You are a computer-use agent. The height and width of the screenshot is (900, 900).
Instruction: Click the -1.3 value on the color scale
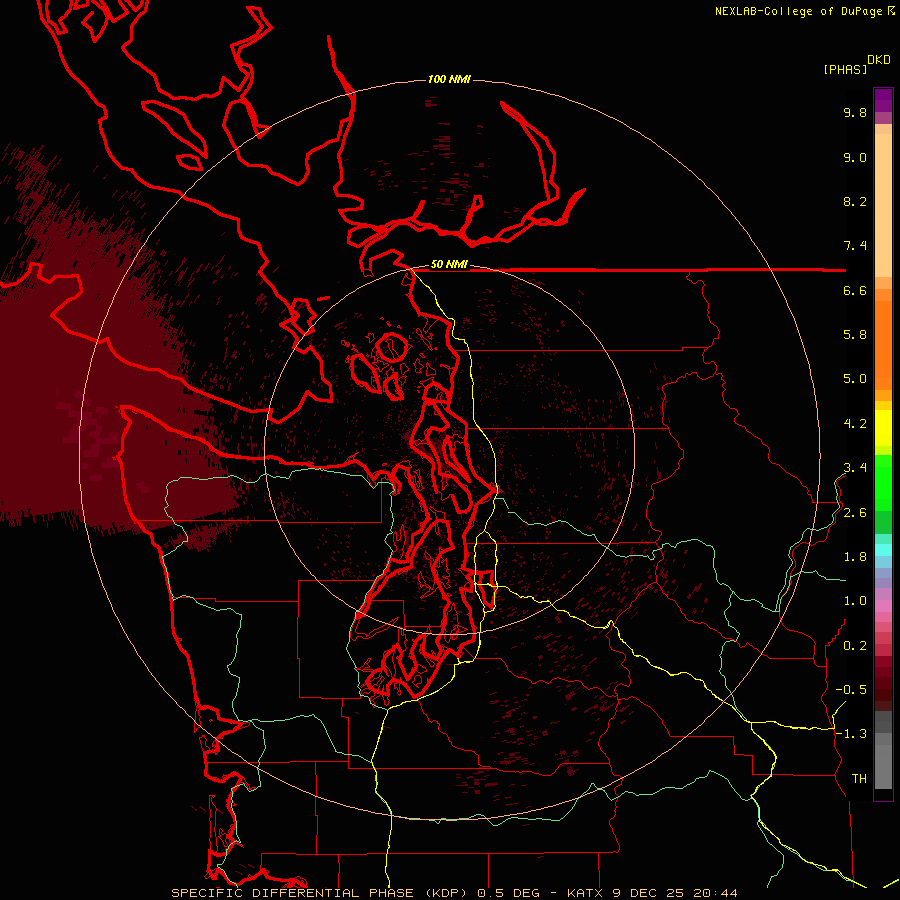tap(851, 734)
